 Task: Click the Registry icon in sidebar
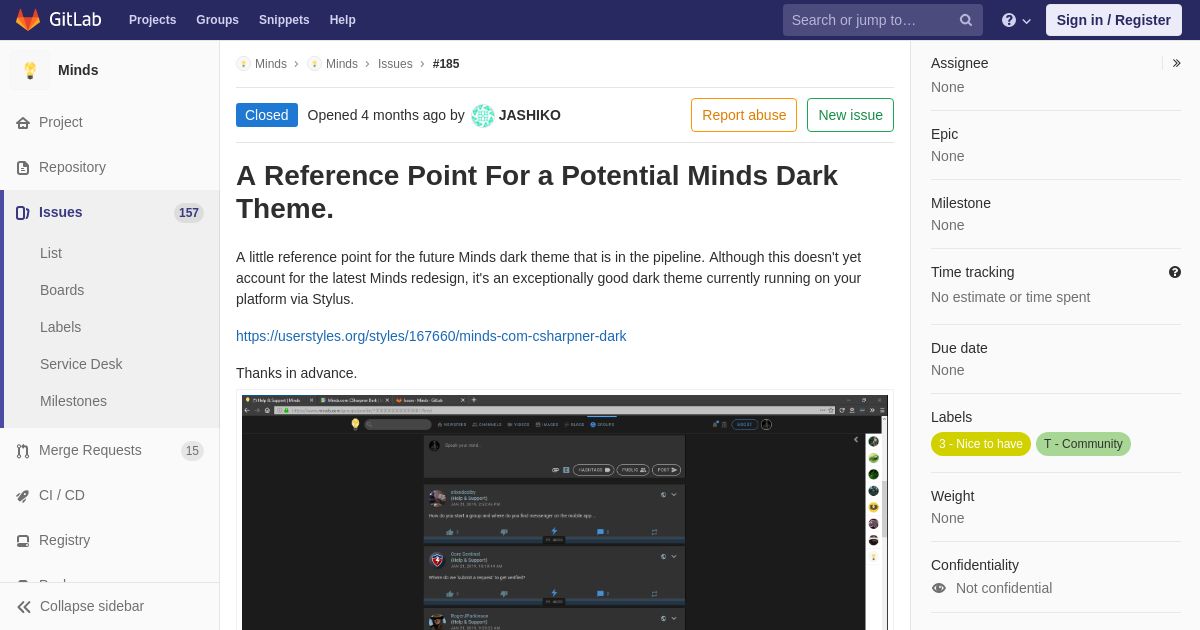point(23,541)
